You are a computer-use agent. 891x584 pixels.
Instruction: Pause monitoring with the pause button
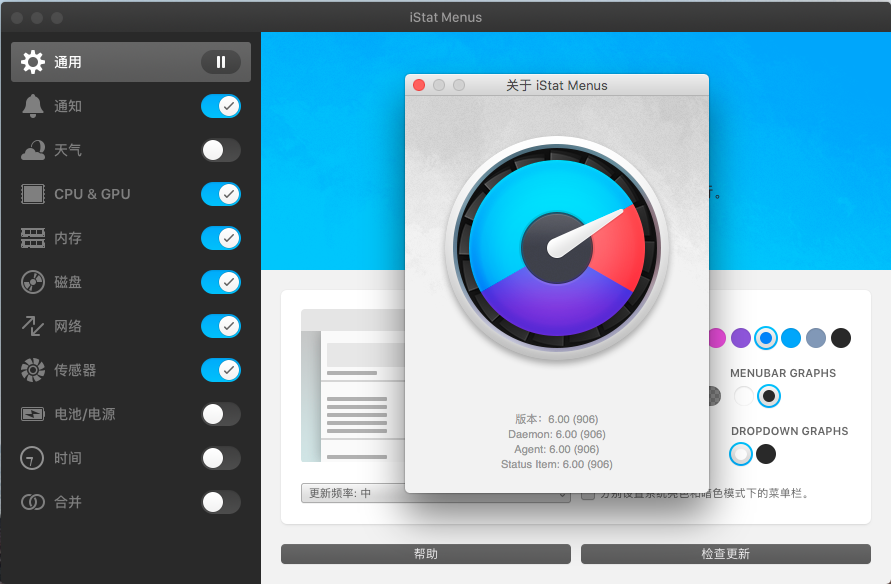(x=221, y=62)
